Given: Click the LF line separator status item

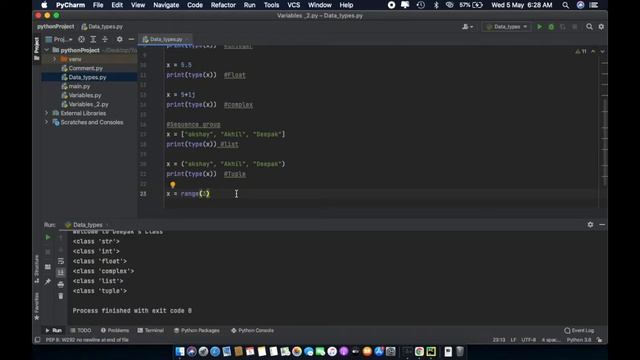Looking at the screenshot, I should click(x=513, y=340).
